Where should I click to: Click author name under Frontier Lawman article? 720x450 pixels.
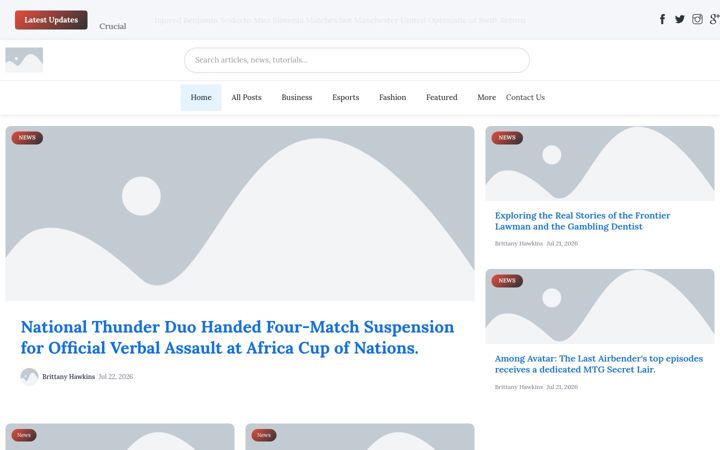(x=519, y=244)
